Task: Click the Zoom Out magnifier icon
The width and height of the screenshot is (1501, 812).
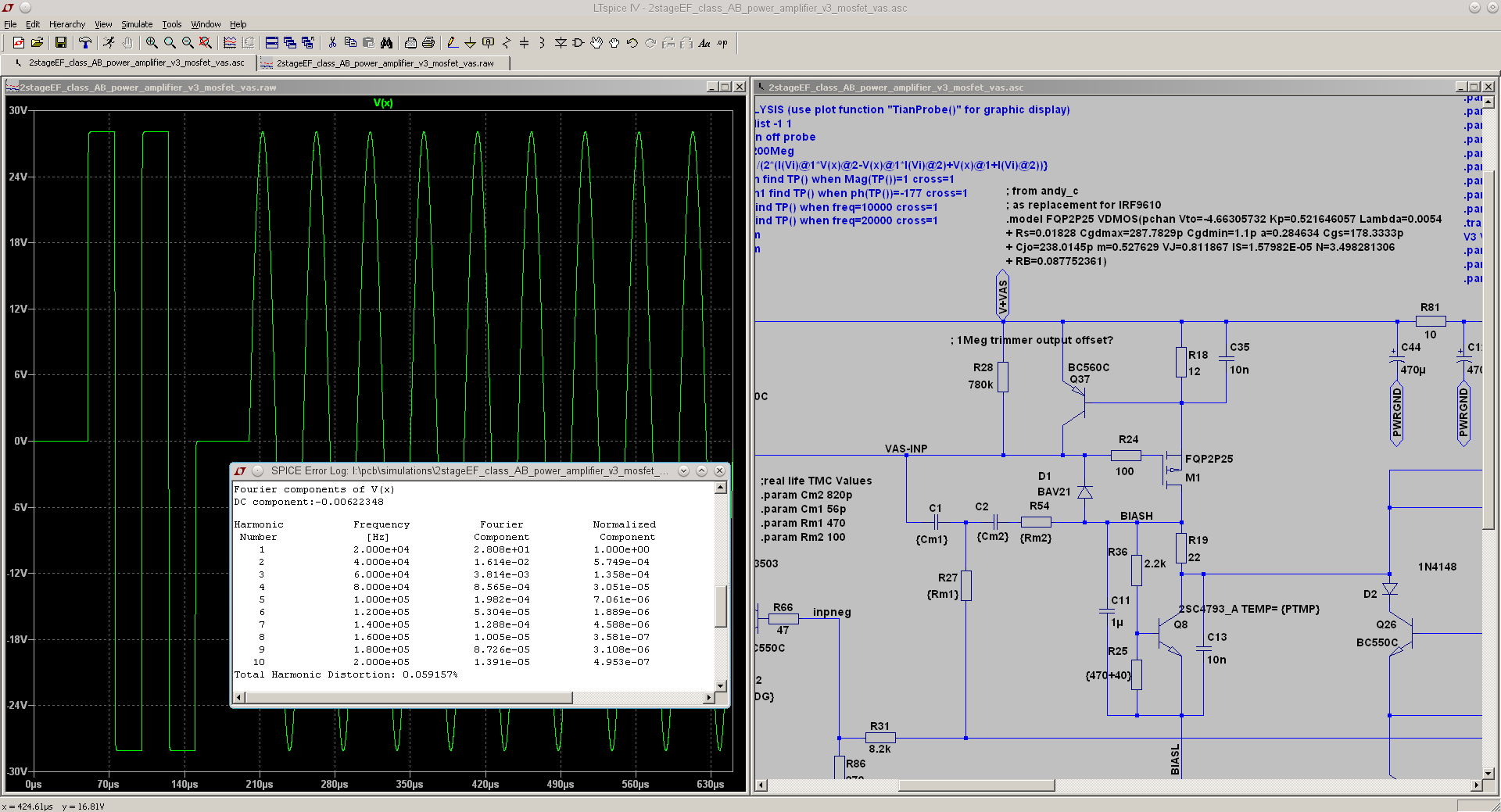Action: point(188,43)
